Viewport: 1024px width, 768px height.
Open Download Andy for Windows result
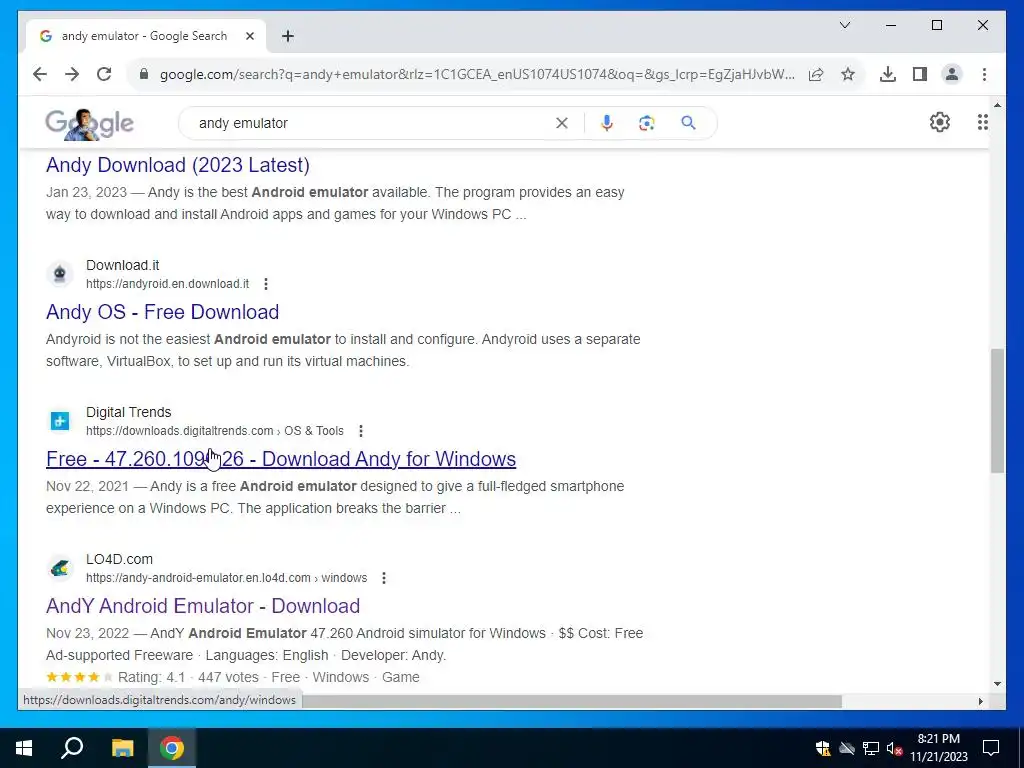point(281,459)
